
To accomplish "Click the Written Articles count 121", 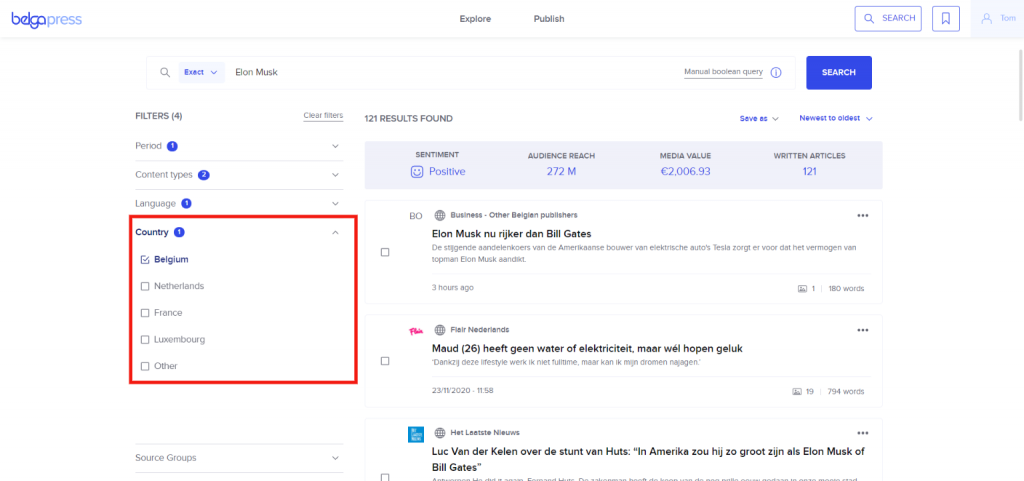I will coord(809,172).
